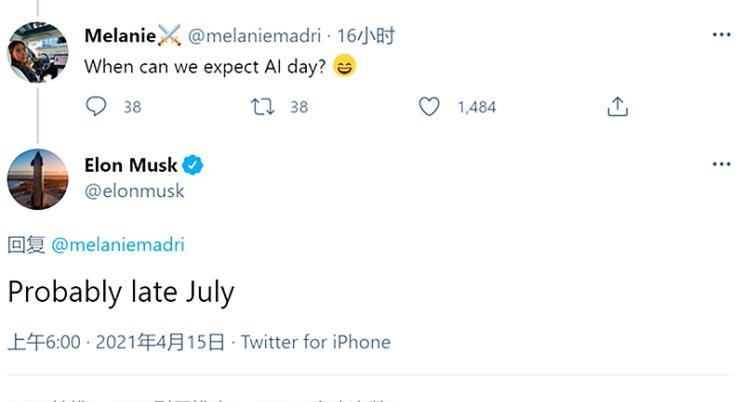Open the more options menu on Elon Musk's tweet
This screenshot has height=402, width=744.
point(721,164)
